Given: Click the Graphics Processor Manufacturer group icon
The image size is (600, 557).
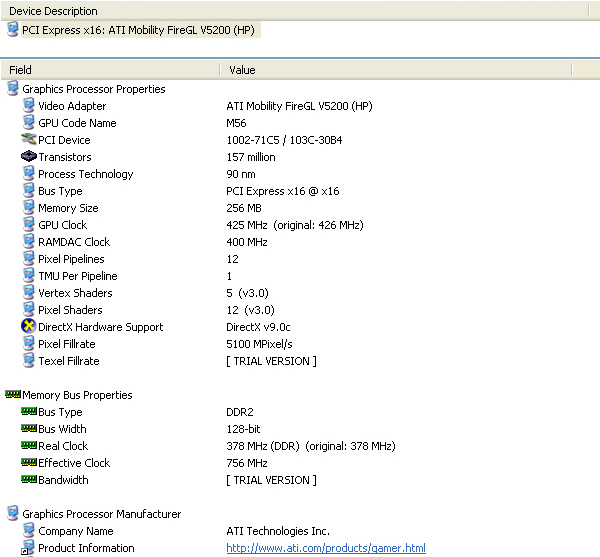Looking at the screenshot, I should pos(13,513).
